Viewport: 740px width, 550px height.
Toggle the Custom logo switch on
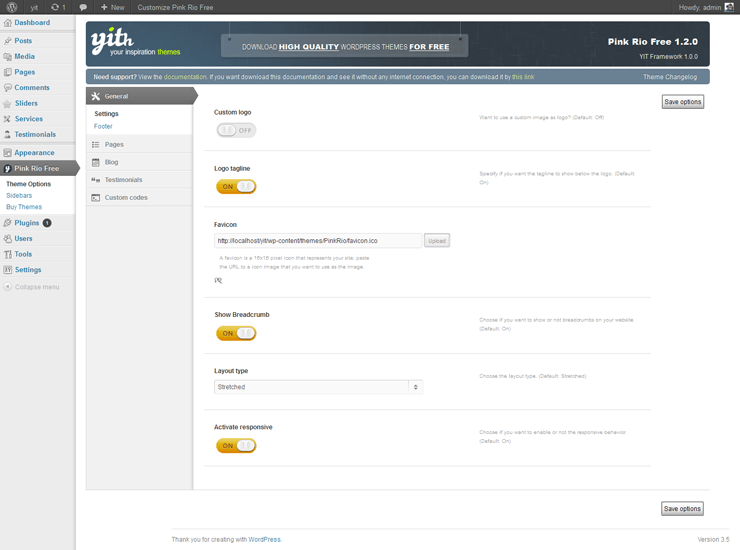tap(236, 130)
